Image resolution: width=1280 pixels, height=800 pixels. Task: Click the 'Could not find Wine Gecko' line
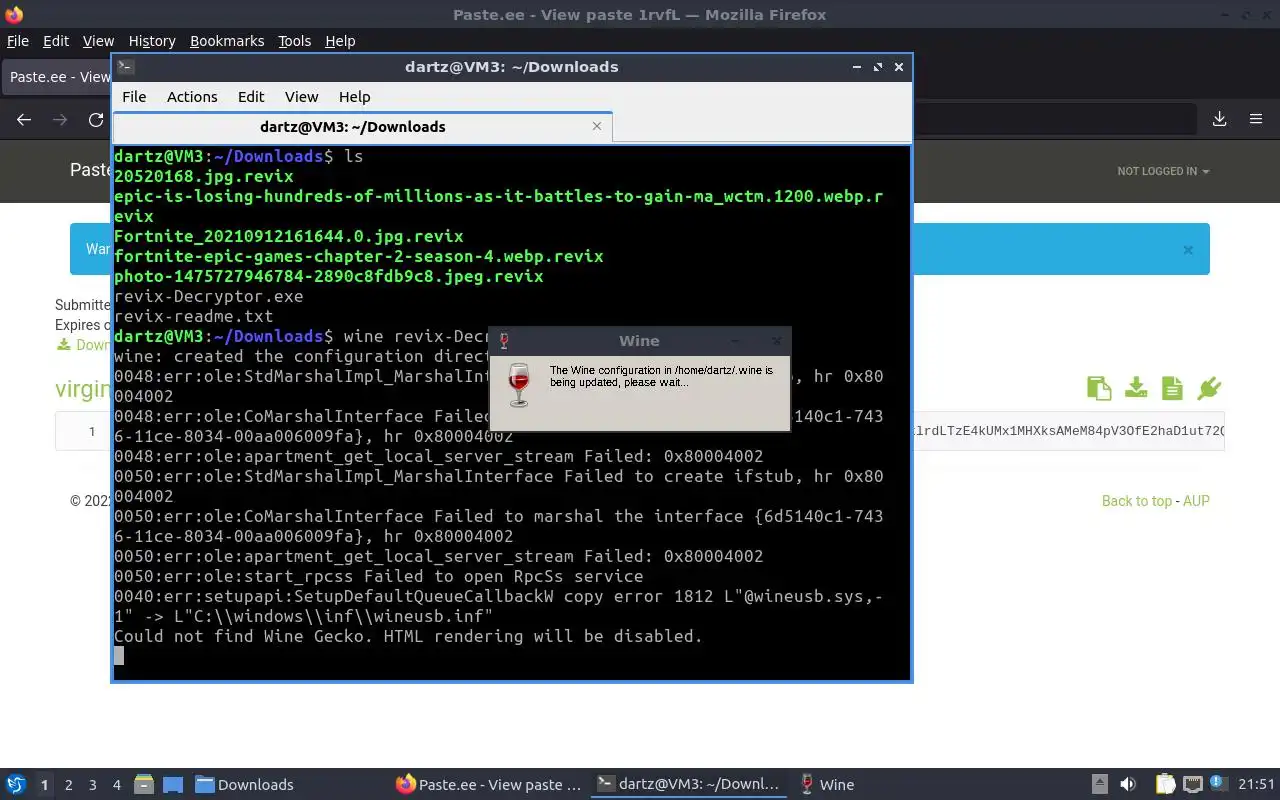408,636
